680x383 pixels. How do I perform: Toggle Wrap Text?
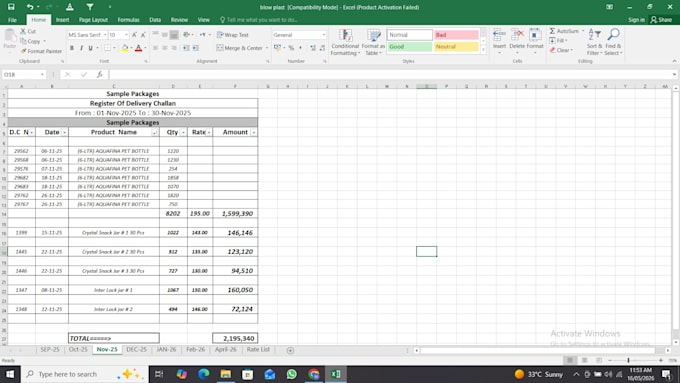coord(233,35)
